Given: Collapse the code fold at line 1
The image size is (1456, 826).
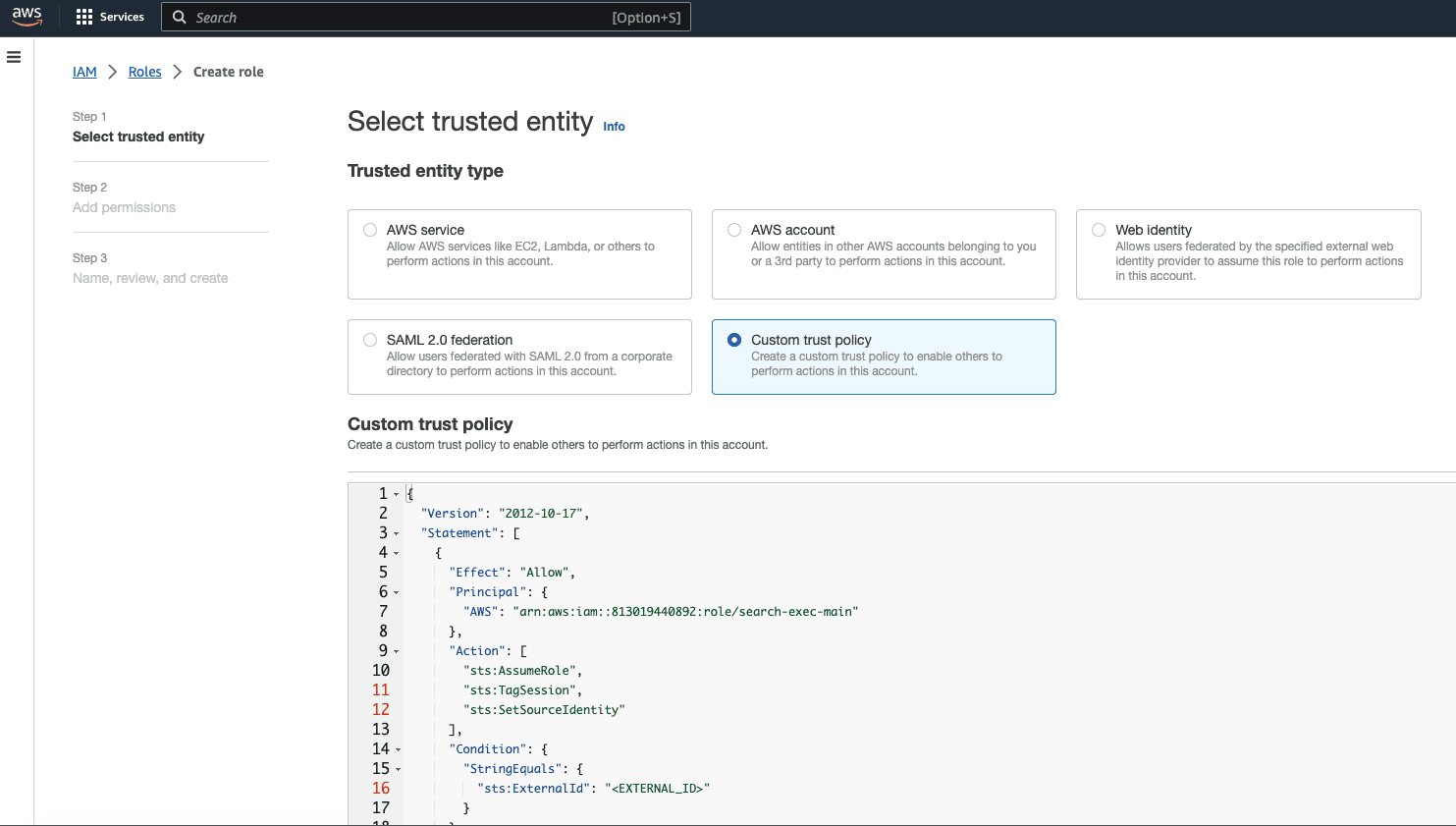Looking at the screenshot, I should click(x=397, y=495).
